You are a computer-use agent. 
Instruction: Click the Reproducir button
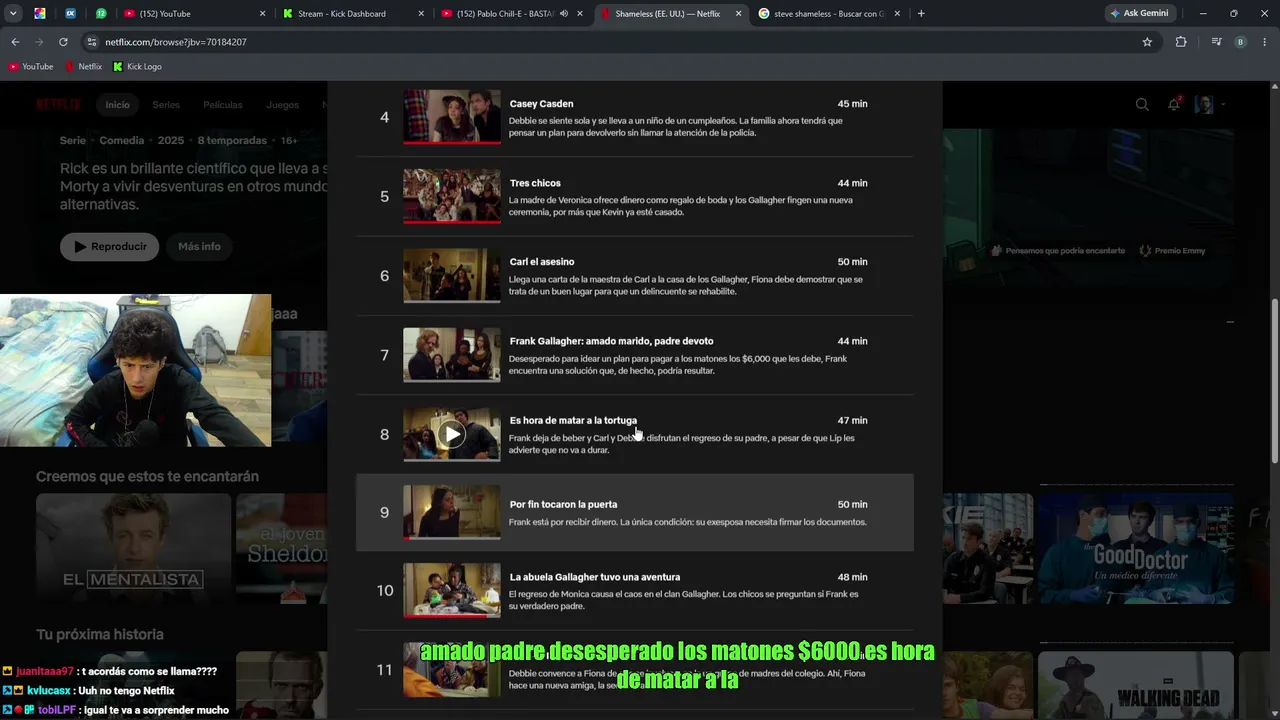[109, 247]
